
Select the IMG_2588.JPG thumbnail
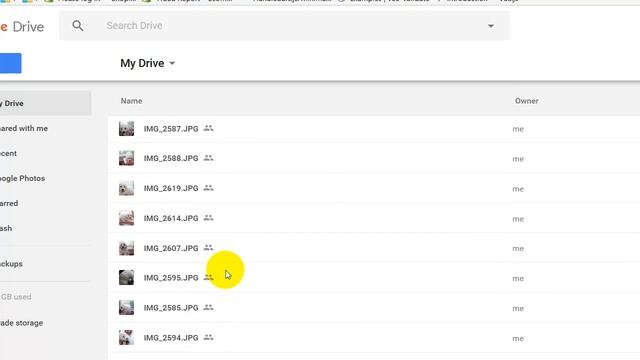[x=126, y=158]
